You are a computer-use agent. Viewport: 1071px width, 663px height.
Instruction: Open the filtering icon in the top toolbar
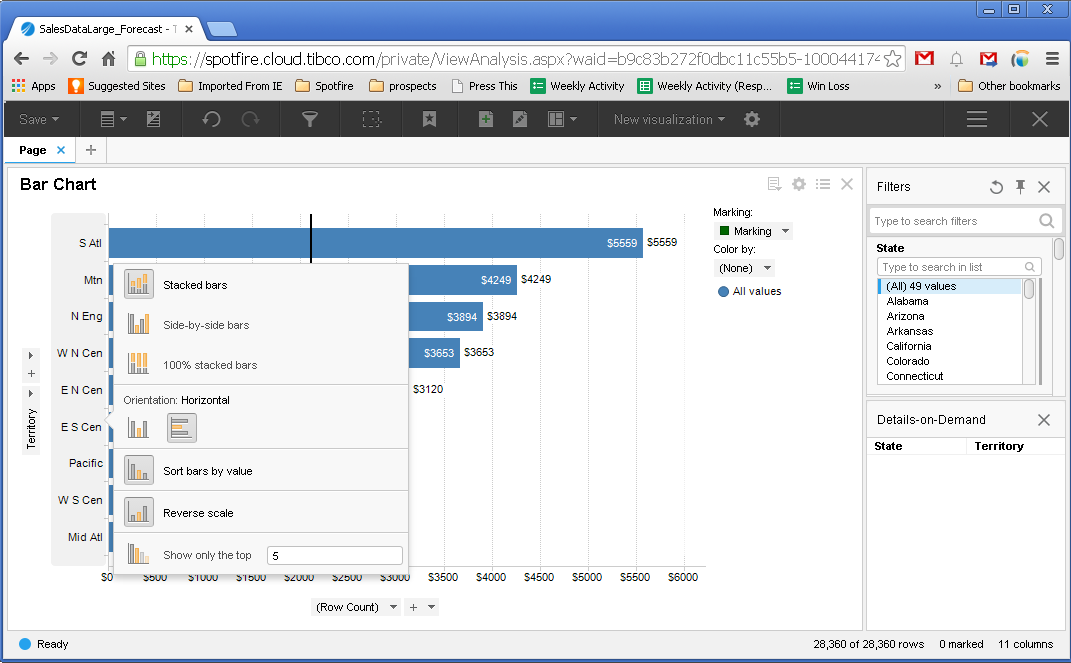[310, 119]
